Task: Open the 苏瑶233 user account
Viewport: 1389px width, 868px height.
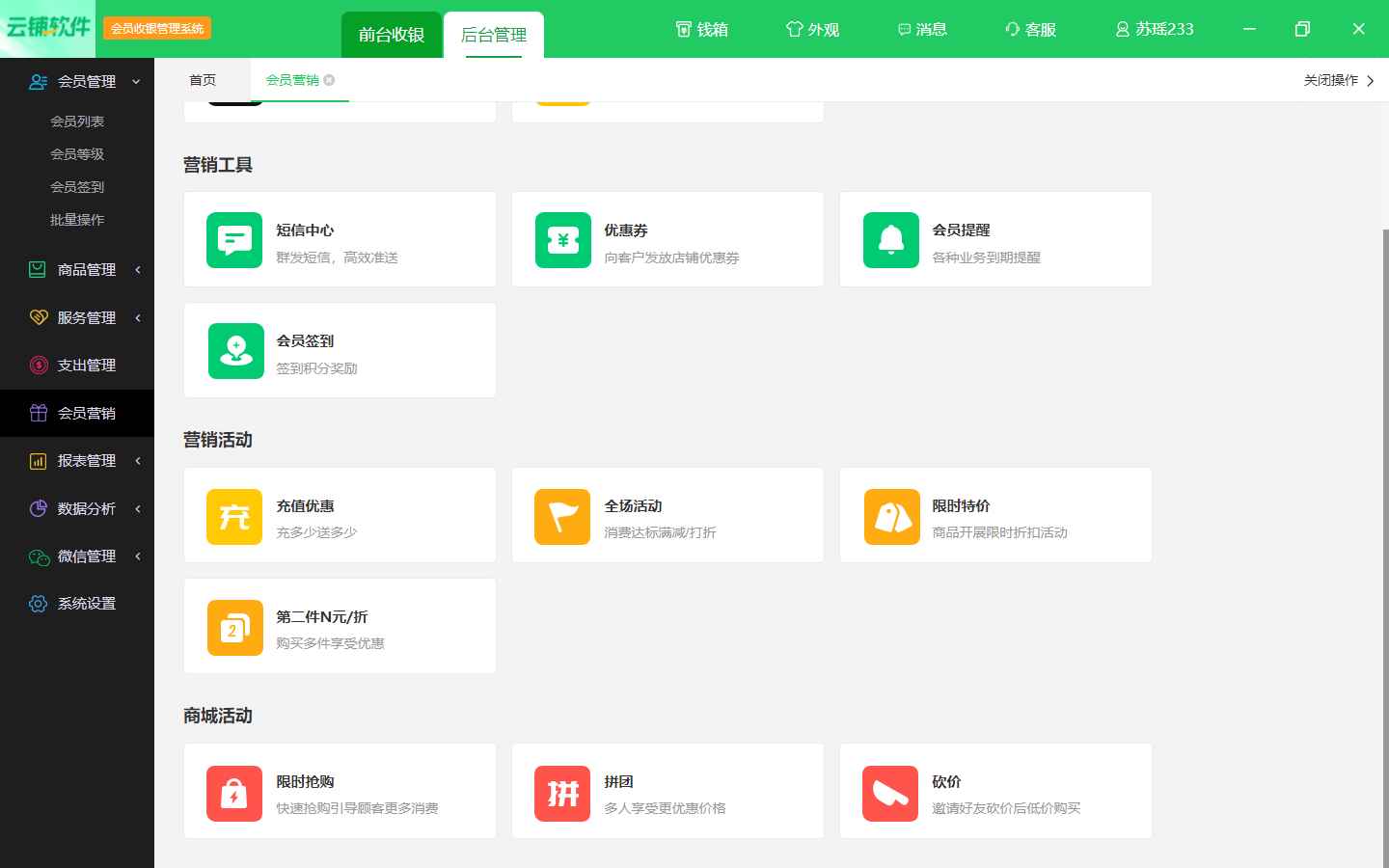Action: (x=1155, y=29)
